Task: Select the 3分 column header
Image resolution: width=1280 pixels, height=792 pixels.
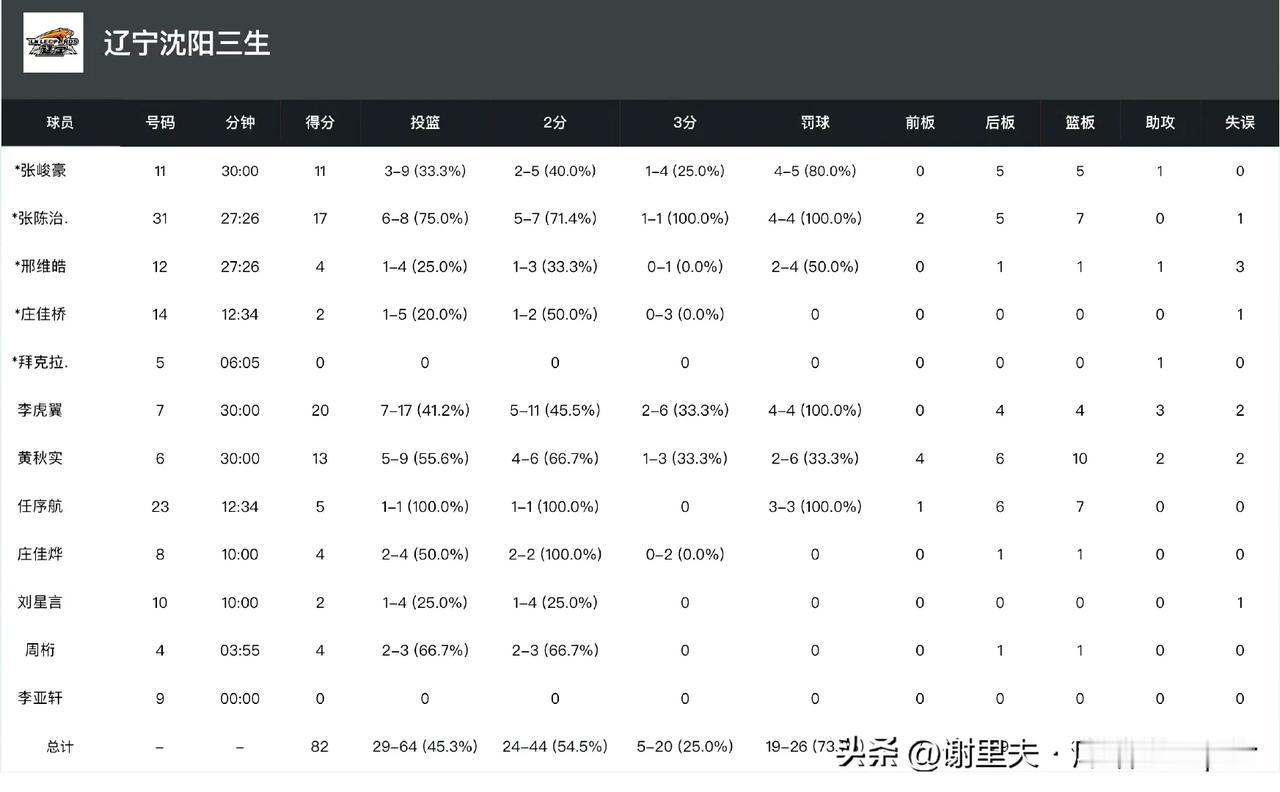Action: point(685,122)
